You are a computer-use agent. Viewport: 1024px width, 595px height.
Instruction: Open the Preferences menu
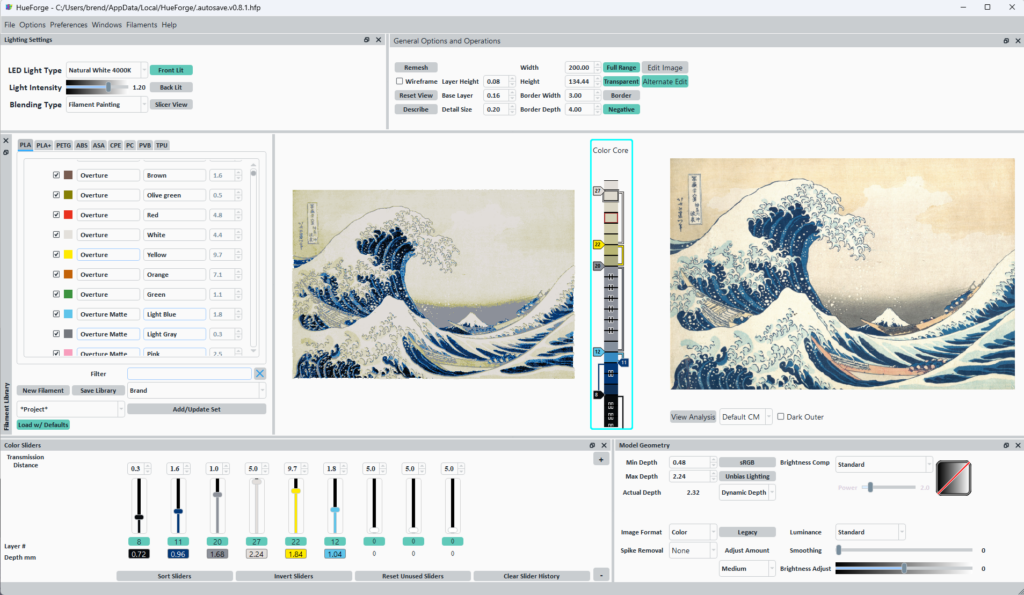coord(69,25)
